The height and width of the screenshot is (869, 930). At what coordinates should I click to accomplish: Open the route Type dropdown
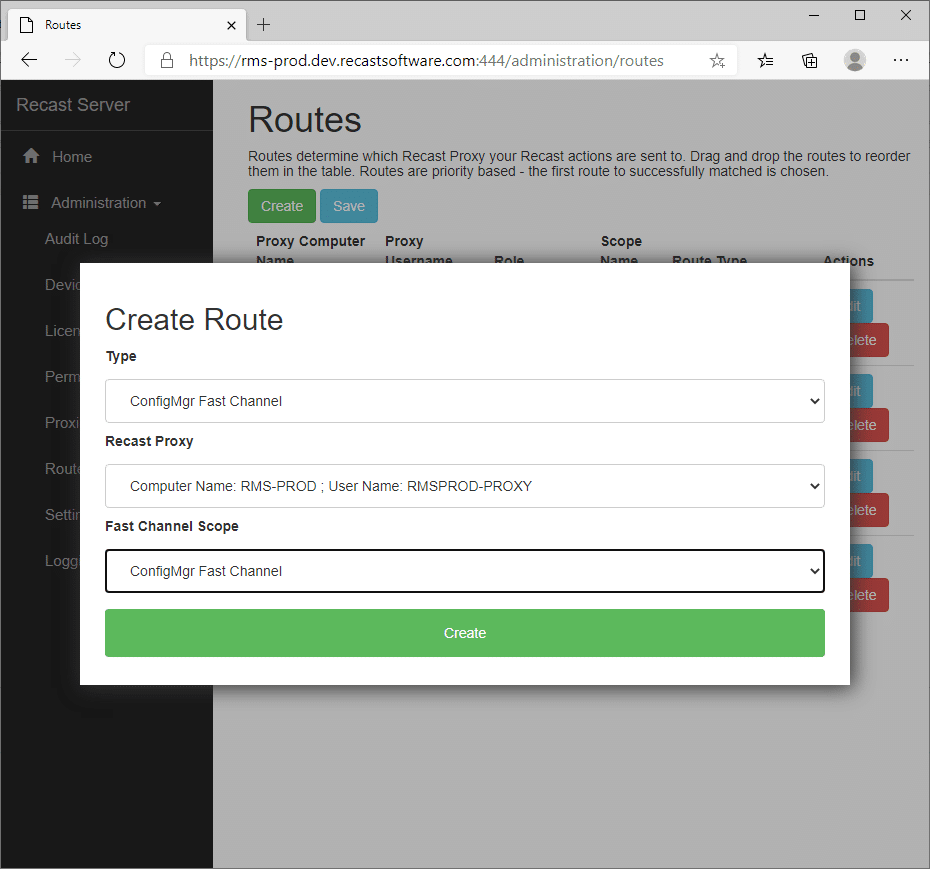(465, 401)
